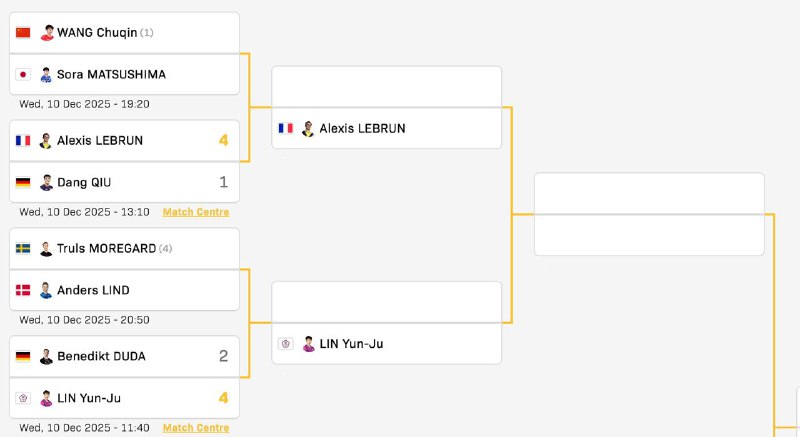Viewport: 800px width, 437px height.
Task: Click Benedikt DUDA's player avatar
Action: pyautogui.click(x=46, y=356)
